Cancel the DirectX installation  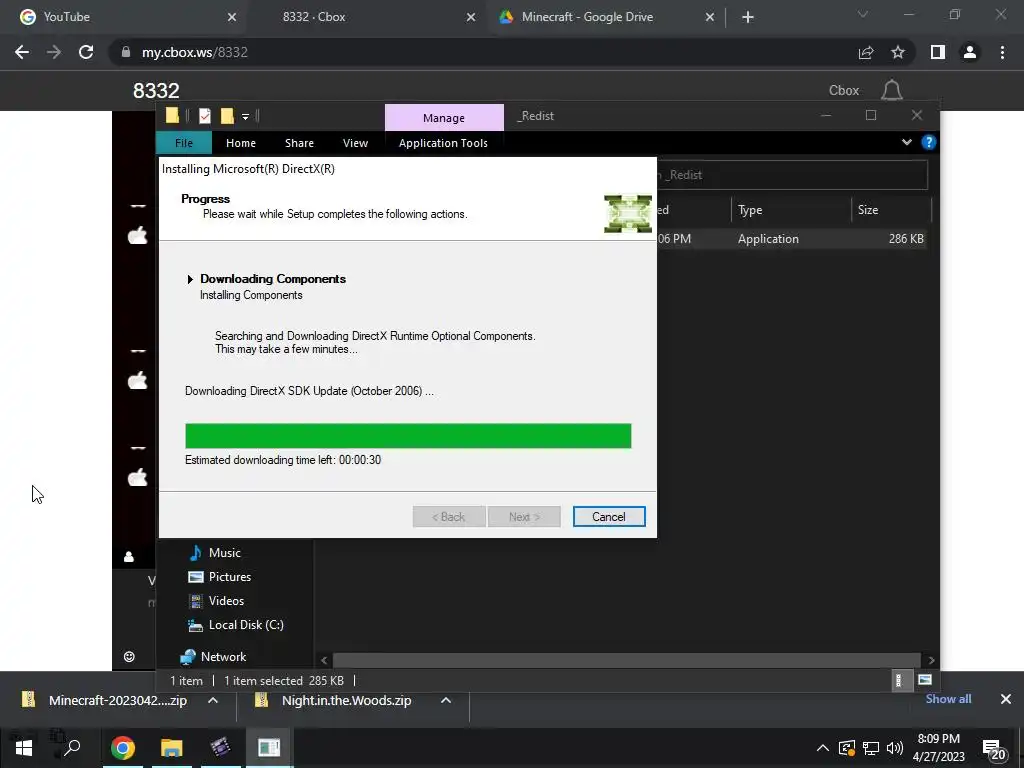pyautogui.click(x=609, y=517)
